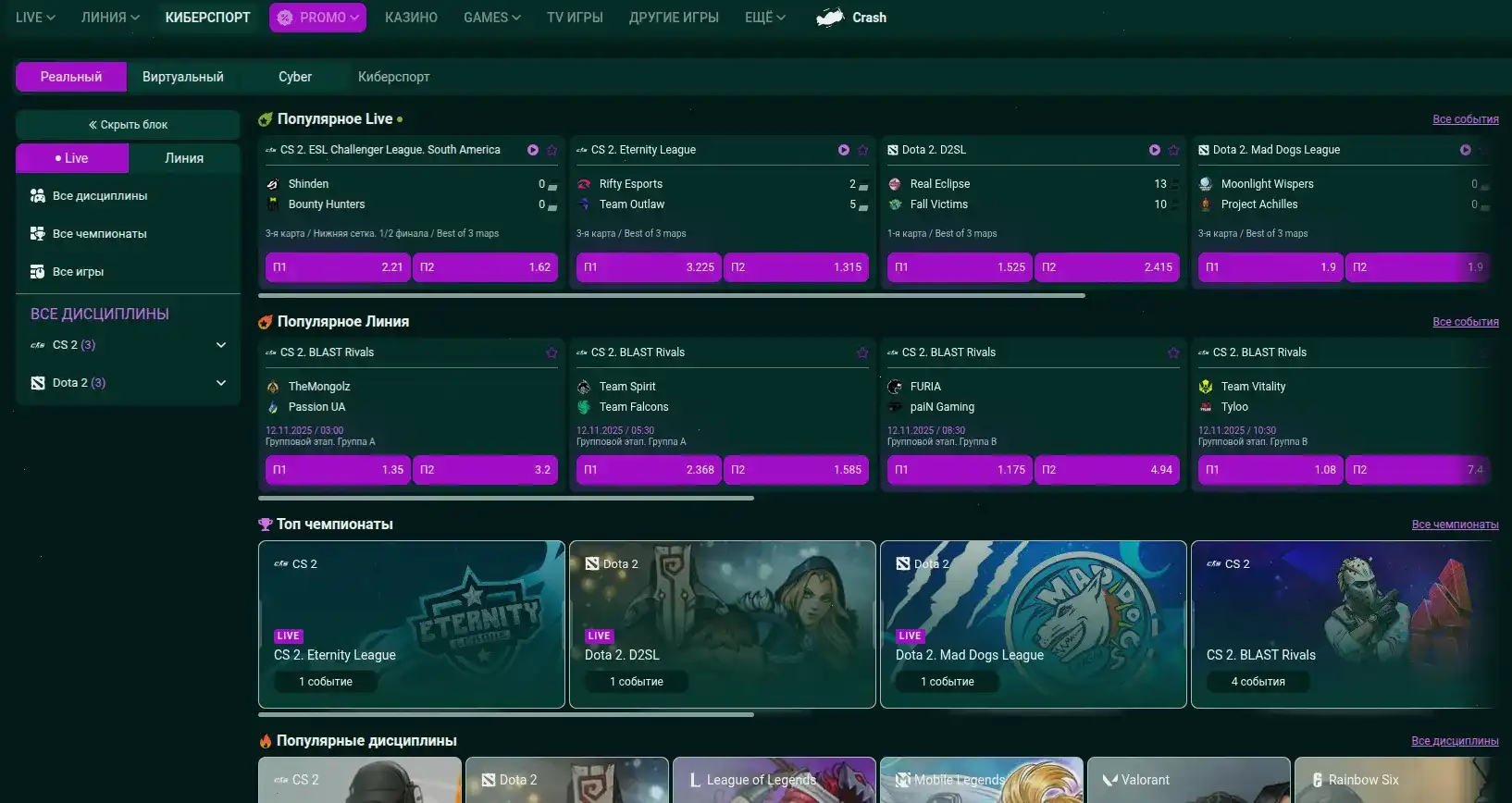Select the Live toggle in sidebar
The image size is (1512, 803).
(72, 158)
